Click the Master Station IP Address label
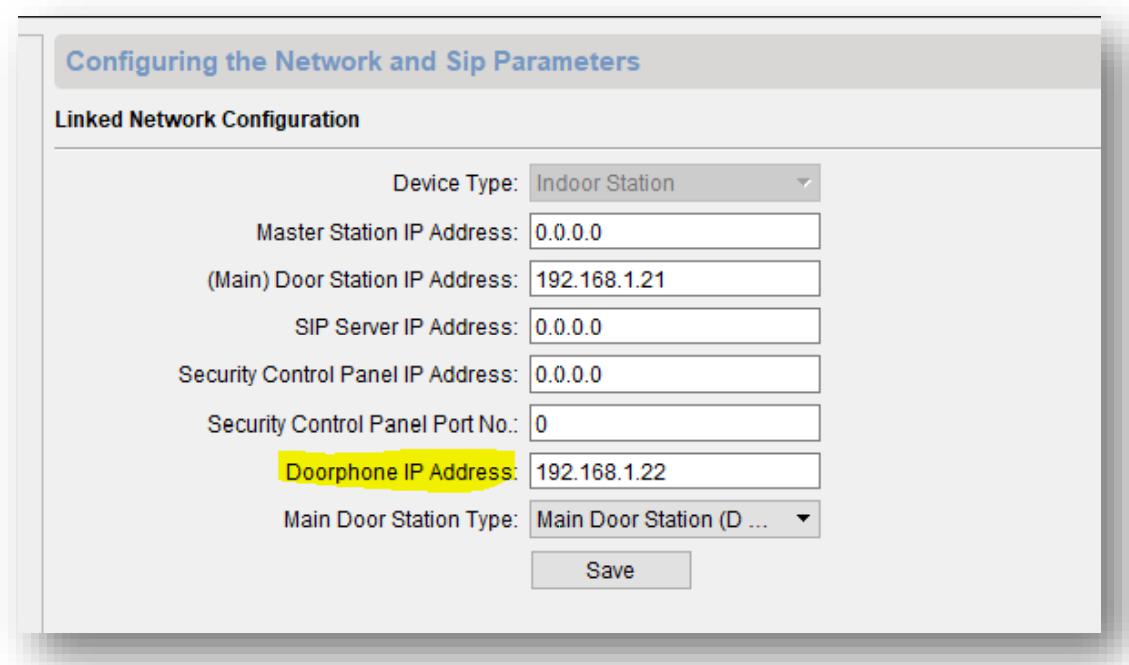 click(388, 233)
